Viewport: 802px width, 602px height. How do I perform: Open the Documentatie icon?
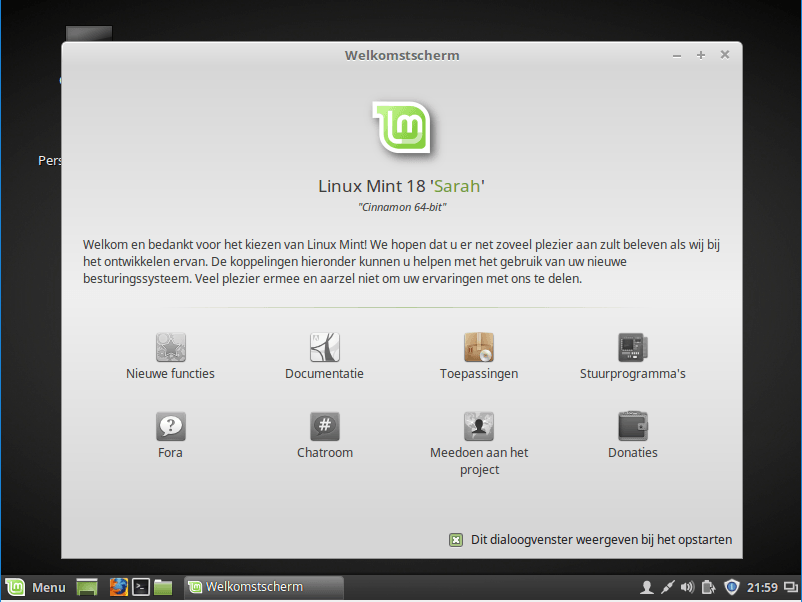(x=325, y=347)
